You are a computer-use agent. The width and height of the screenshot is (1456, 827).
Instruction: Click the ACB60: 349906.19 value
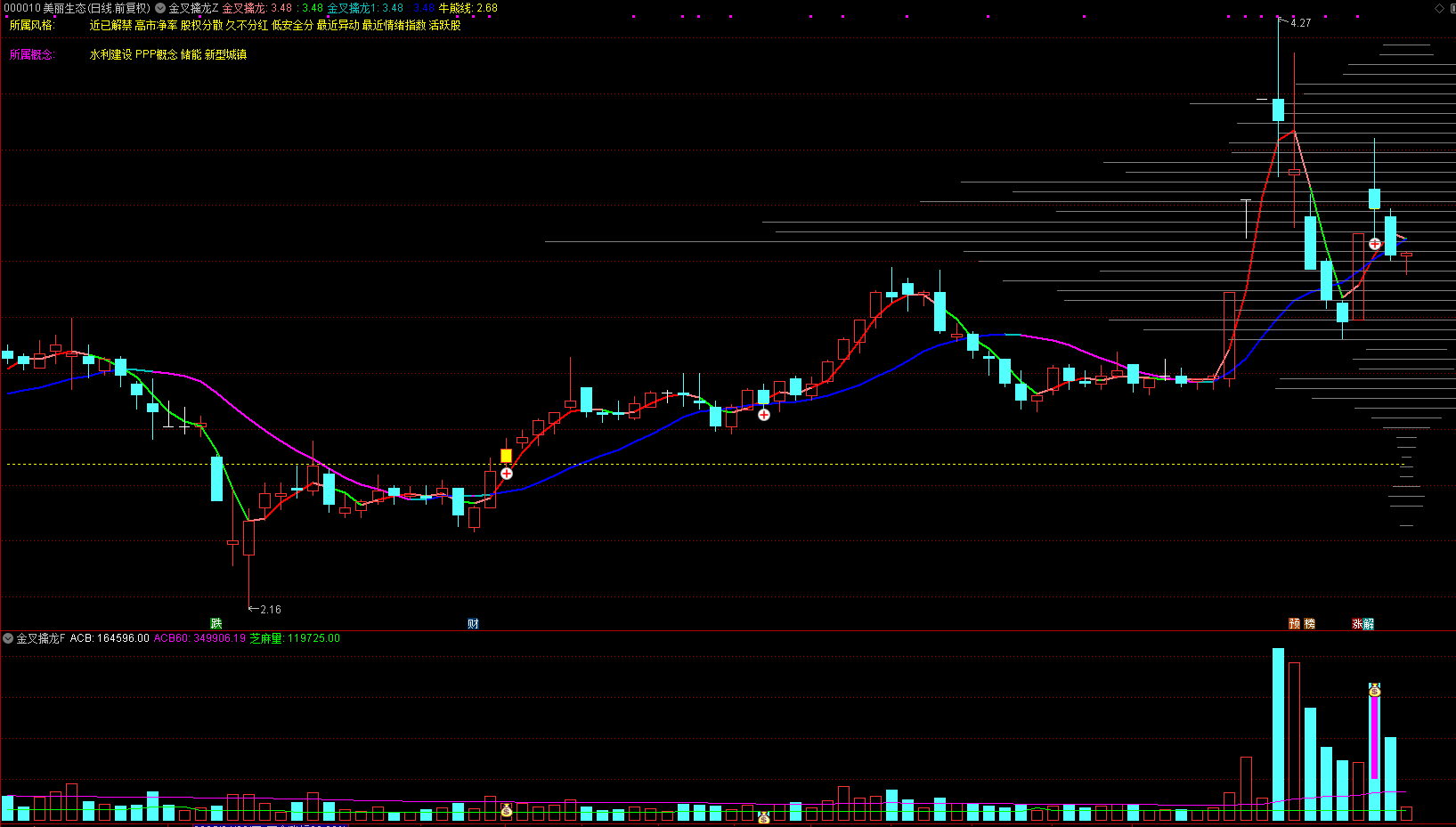199,638
